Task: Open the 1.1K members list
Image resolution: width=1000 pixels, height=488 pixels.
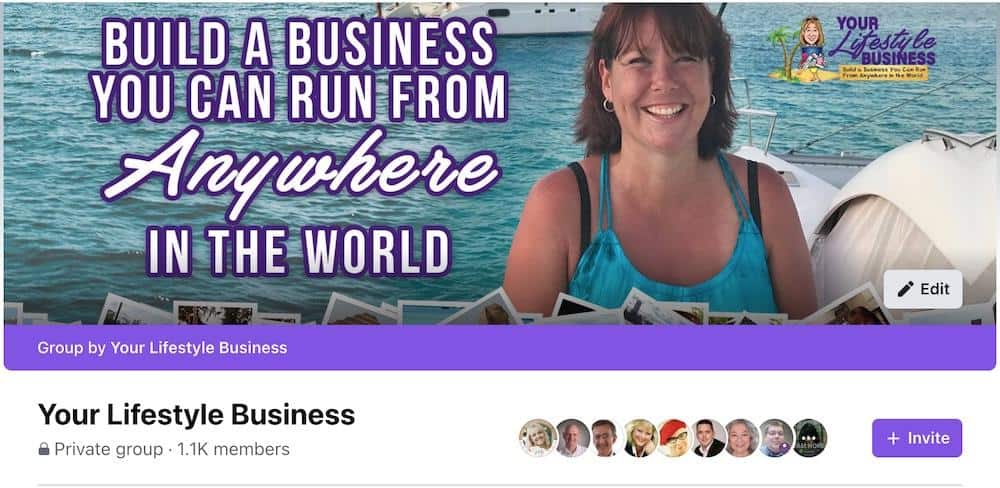Action: [233, 450]
